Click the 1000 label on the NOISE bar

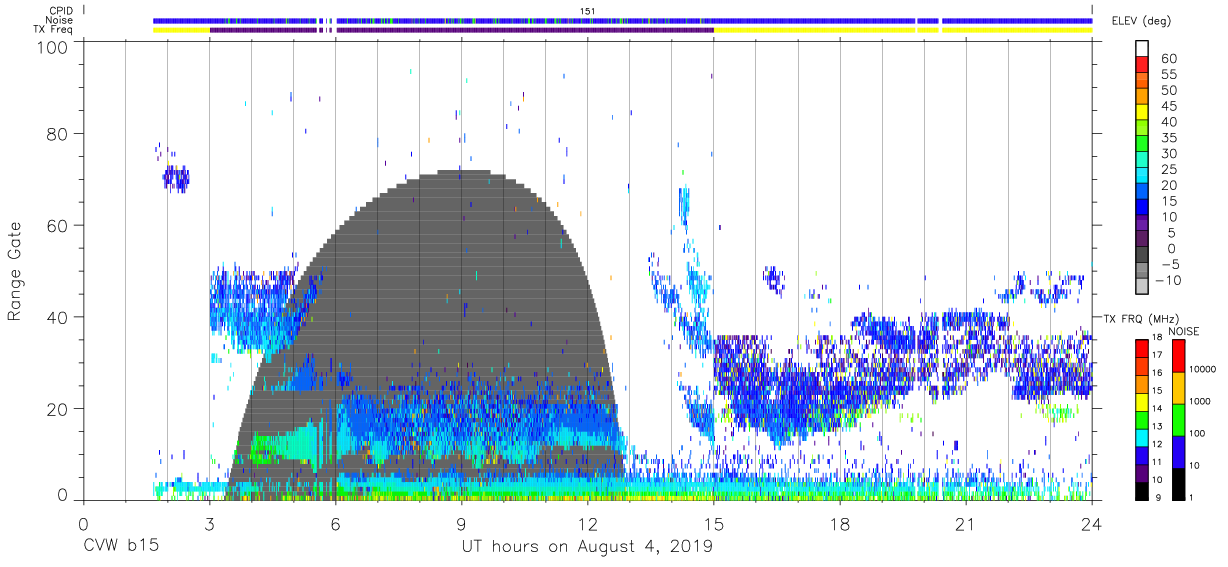click(1200, 401)
